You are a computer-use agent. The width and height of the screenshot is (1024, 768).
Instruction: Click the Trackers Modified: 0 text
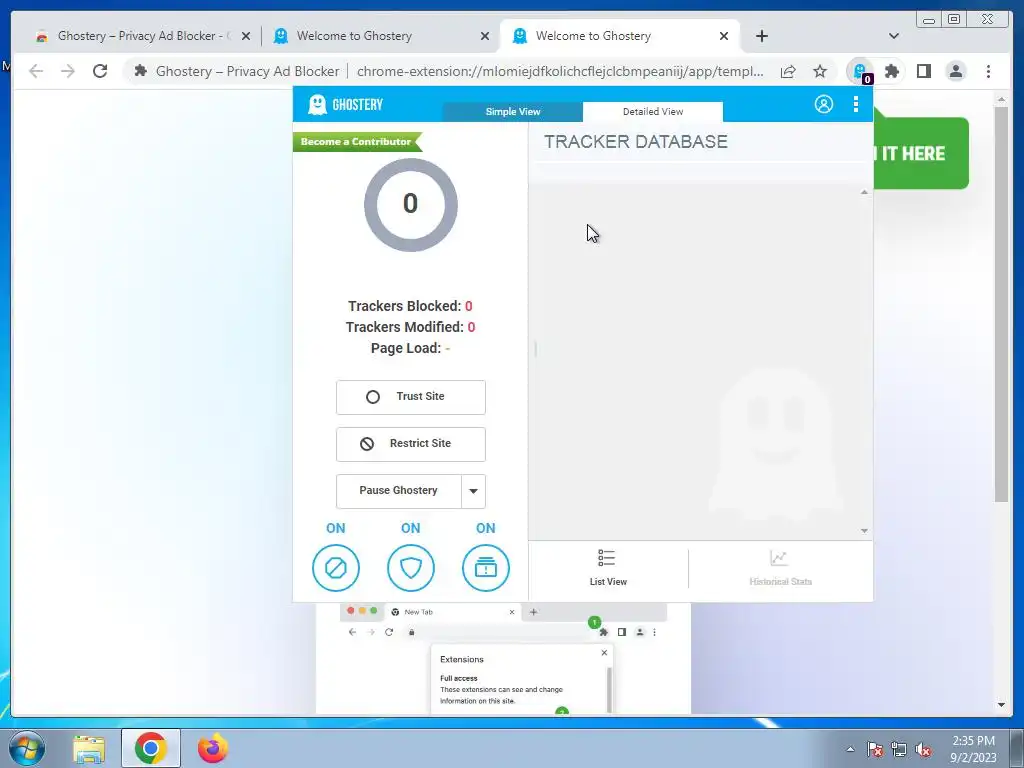(410, 327)
